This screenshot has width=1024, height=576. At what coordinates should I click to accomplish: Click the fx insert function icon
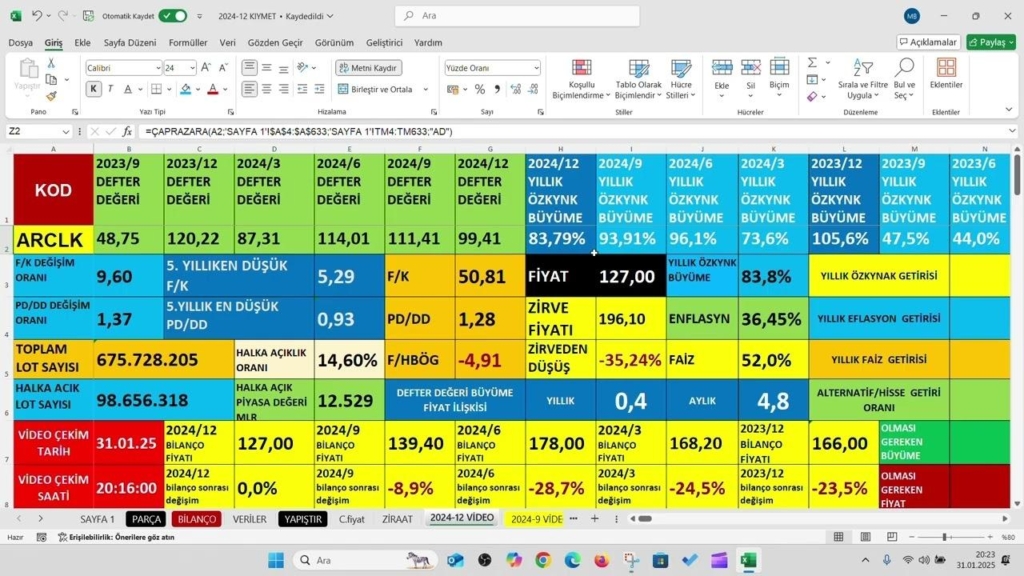point(127,131)
